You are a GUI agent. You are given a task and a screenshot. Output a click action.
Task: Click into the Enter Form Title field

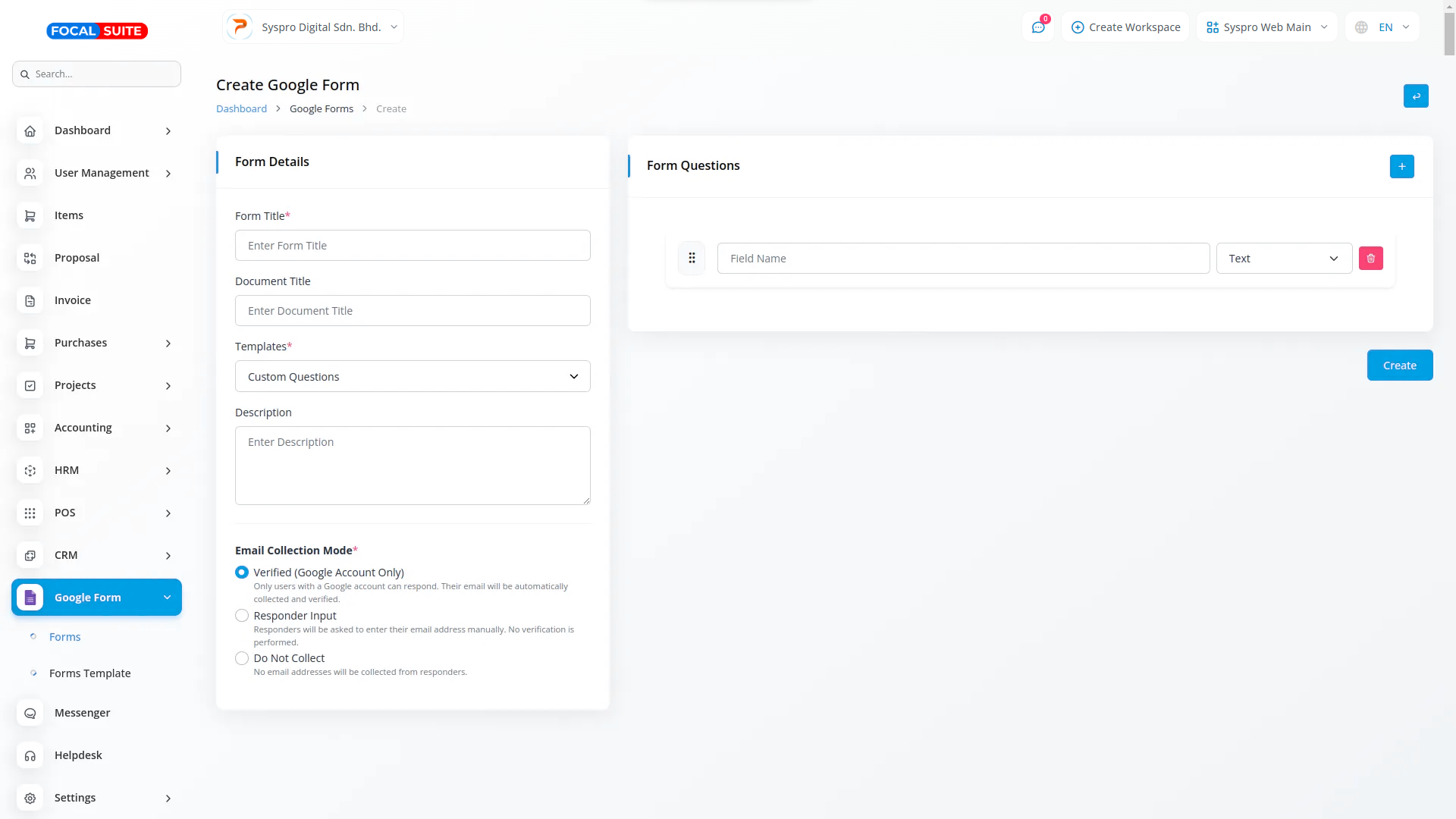pyautogui.click(x=413, y=246)
